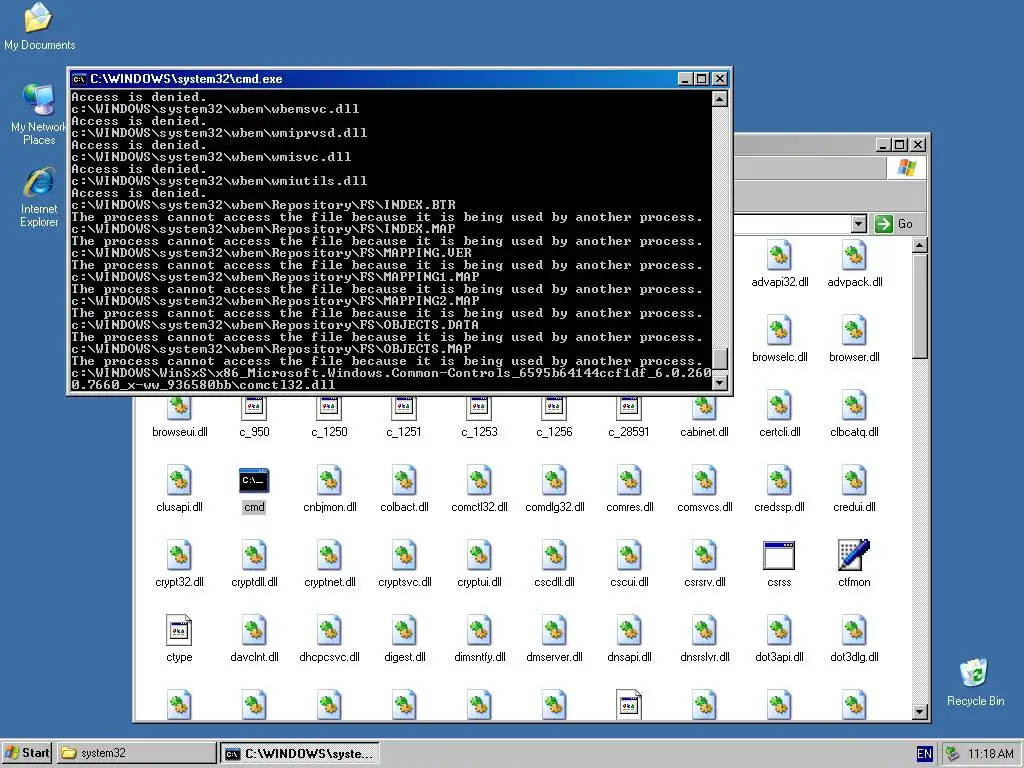The image size is (1024, 768).
Task: Click the system tray network icon
Action: [x=953, y=754]
